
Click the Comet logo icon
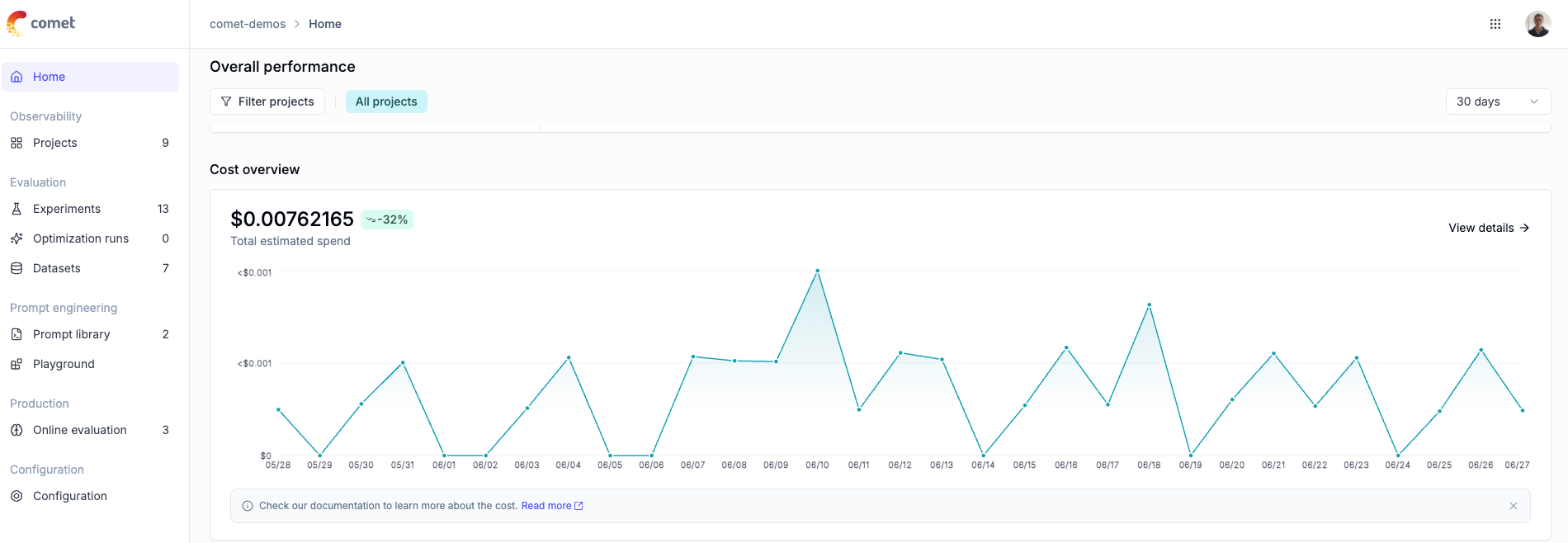(17, 23)
